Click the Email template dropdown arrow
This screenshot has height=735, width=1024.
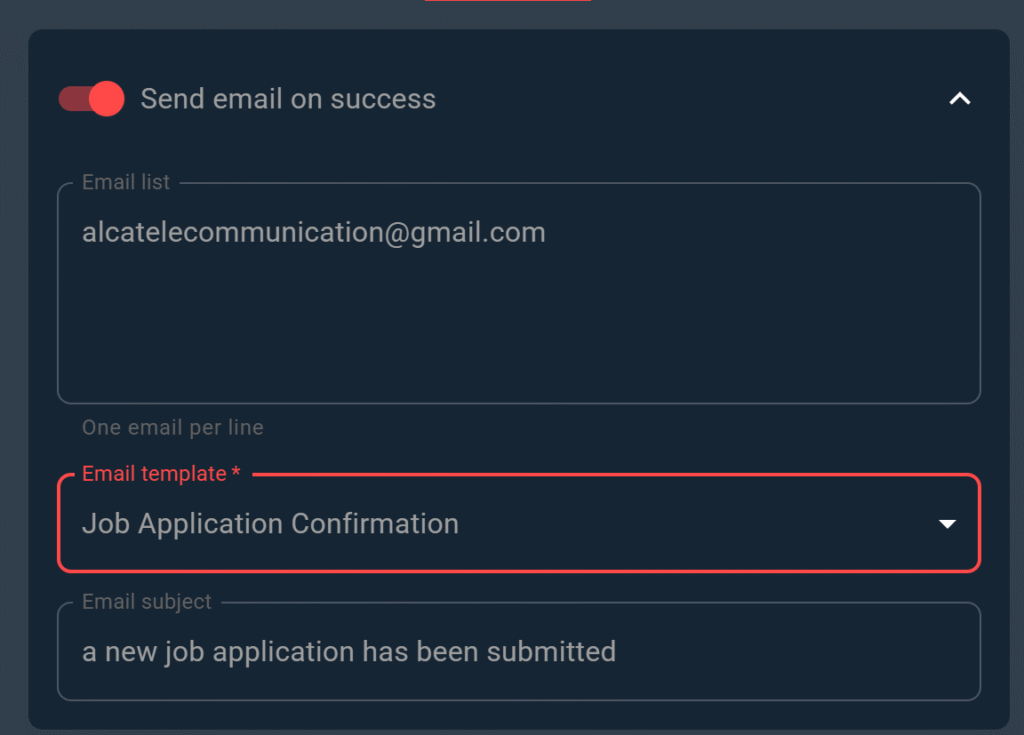click(947, 524)
